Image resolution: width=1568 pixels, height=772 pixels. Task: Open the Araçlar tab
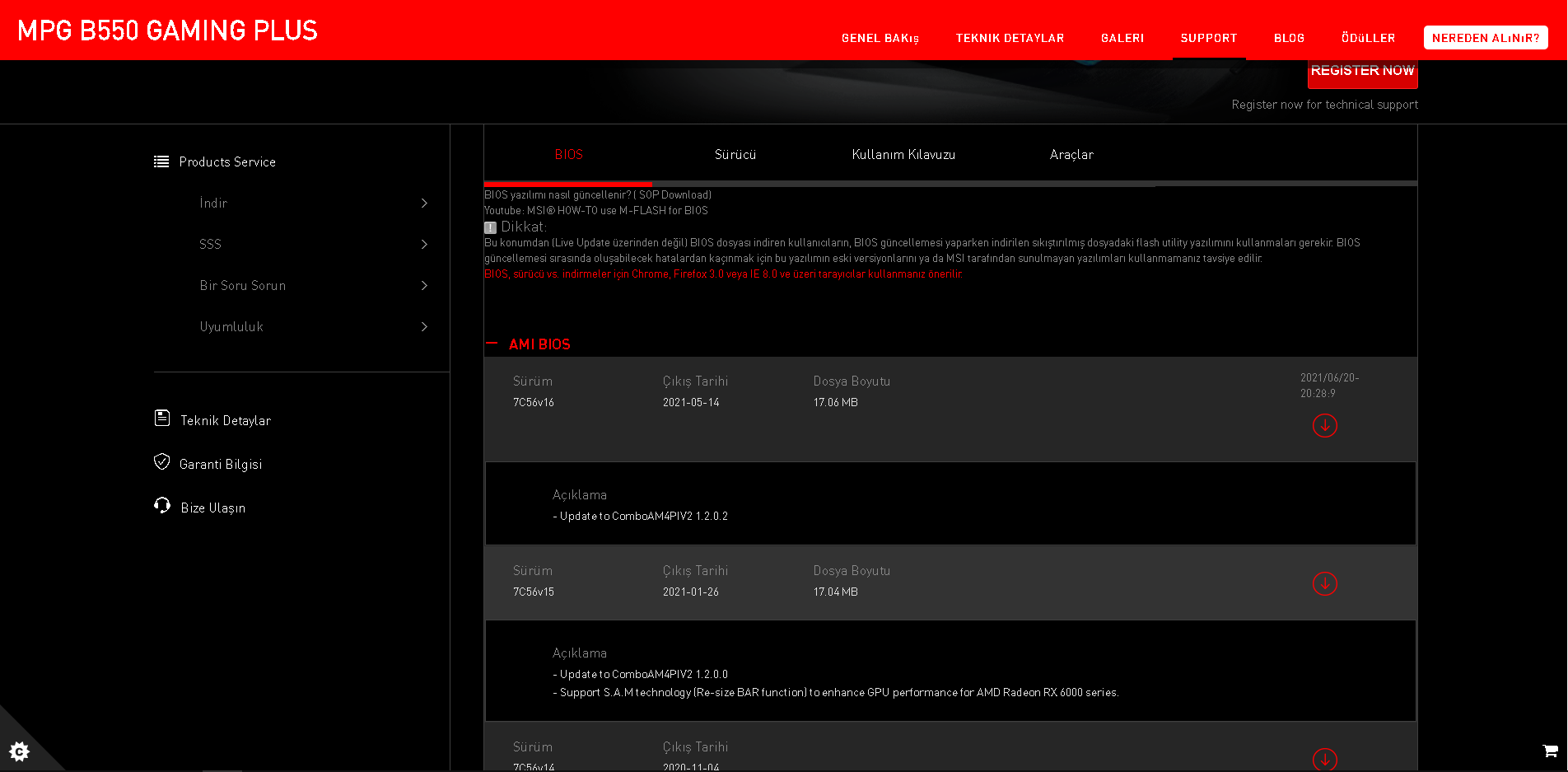click(x=1071, y=155)
